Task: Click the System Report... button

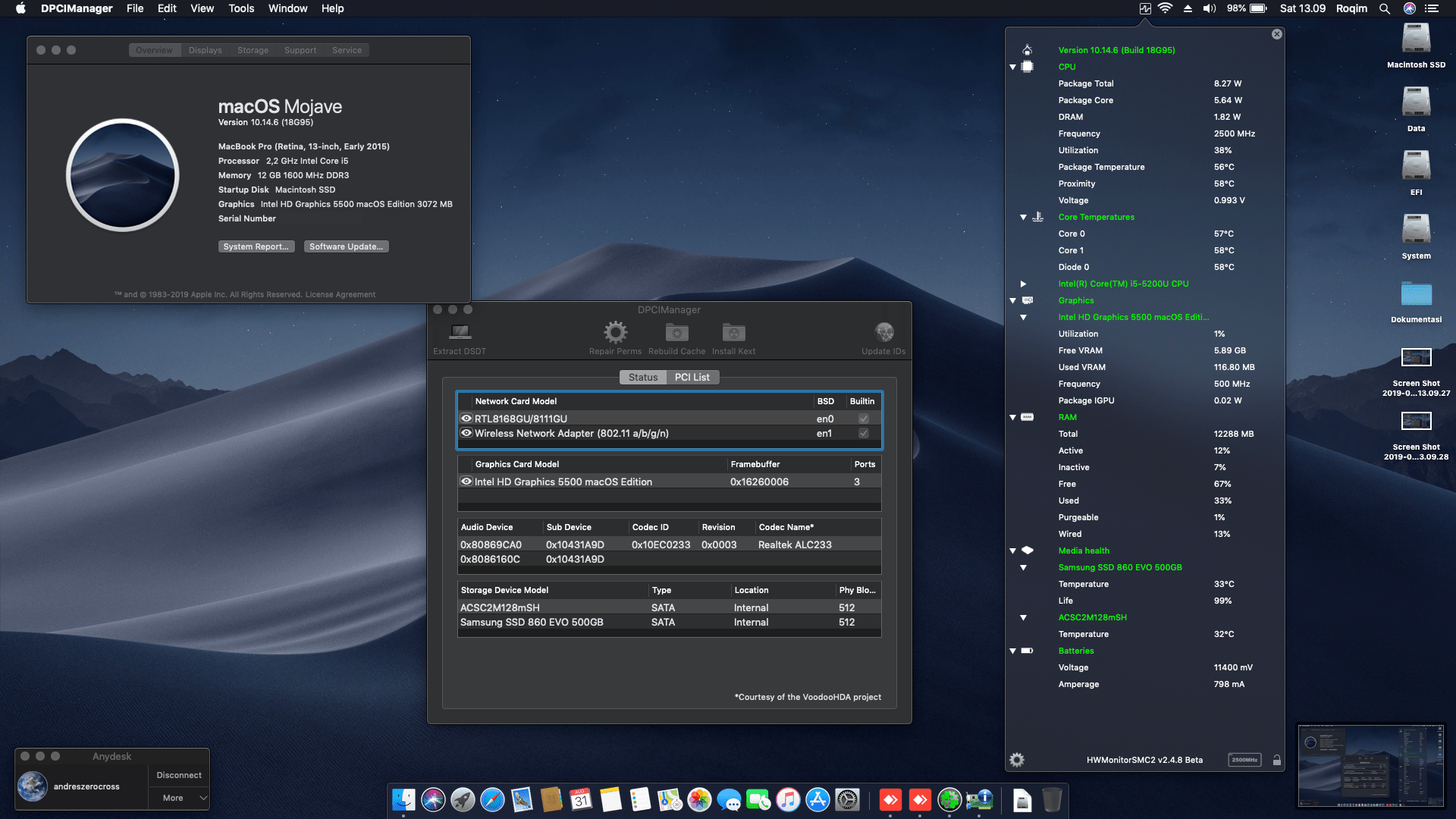Action: [x=256, y=246]
